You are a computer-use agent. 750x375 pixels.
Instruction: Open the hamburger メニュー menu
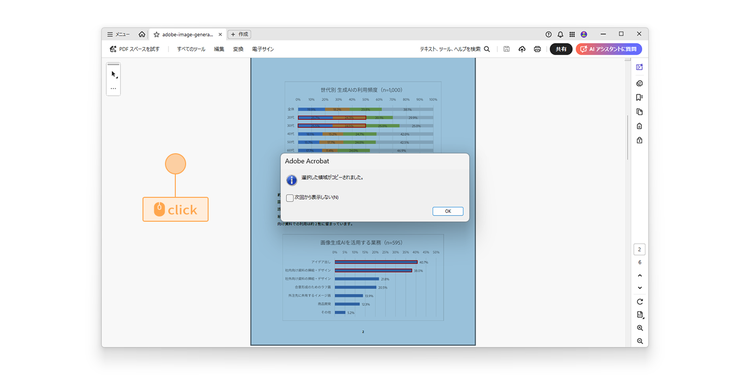pos(118,34)
